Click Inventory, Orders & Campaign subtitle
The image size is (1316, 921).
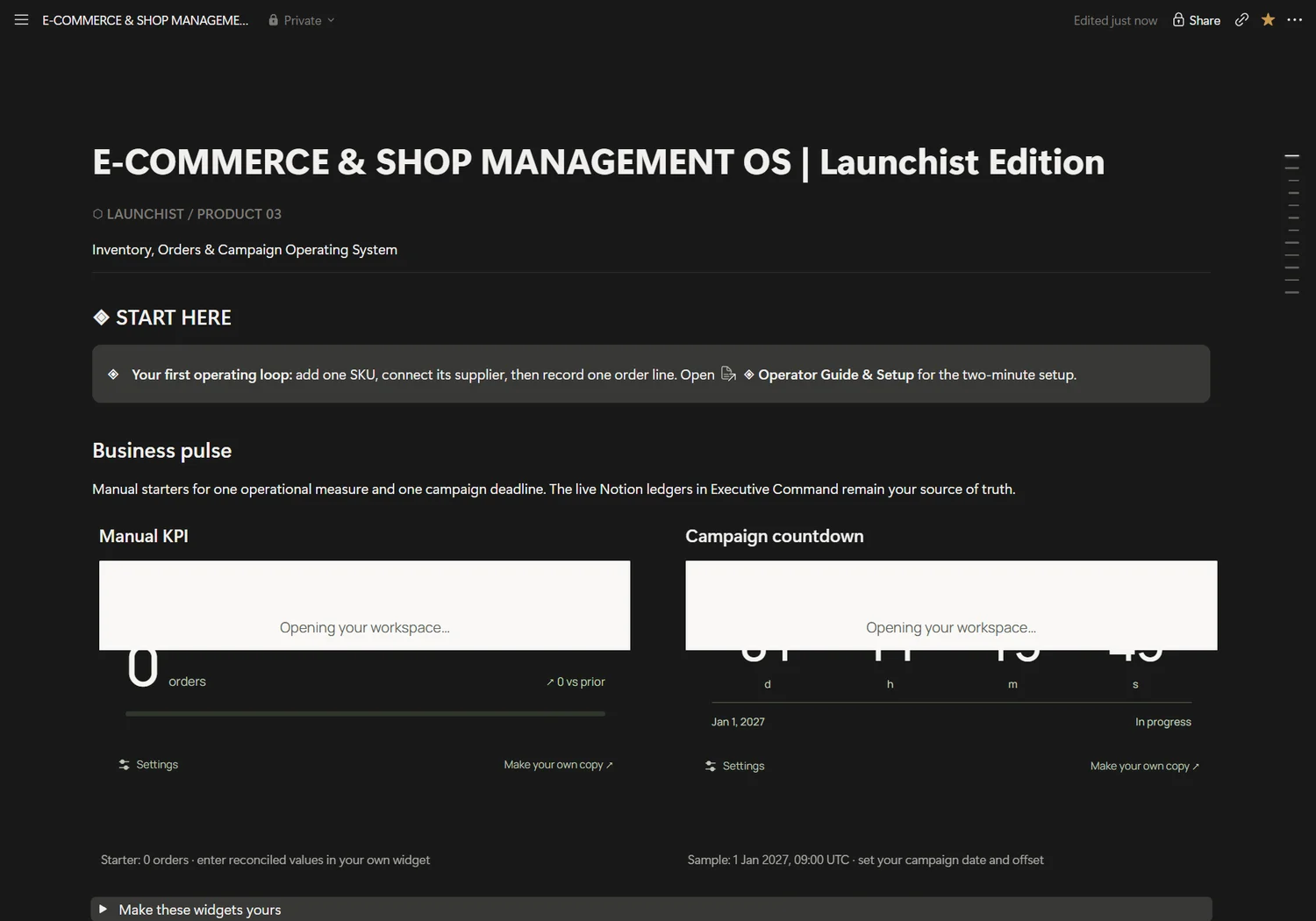[x=245, y=250]
